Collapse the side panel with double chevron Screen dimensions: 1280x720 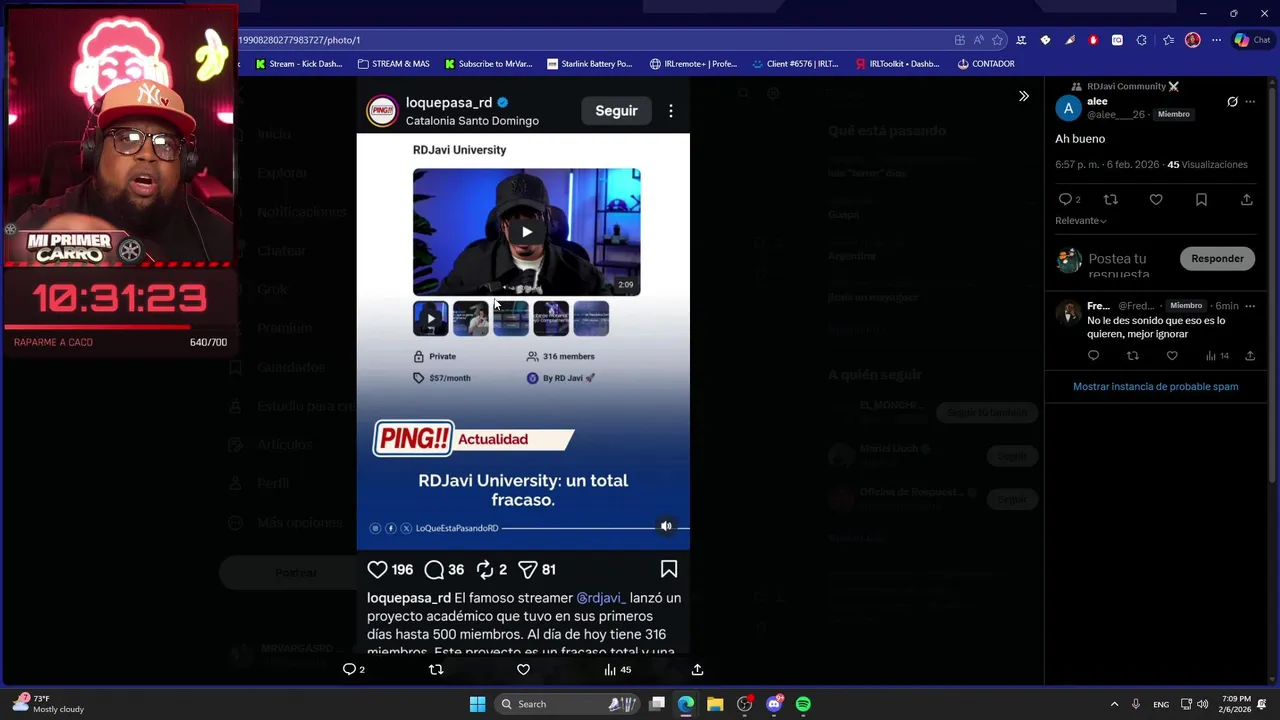point(1023,96)
